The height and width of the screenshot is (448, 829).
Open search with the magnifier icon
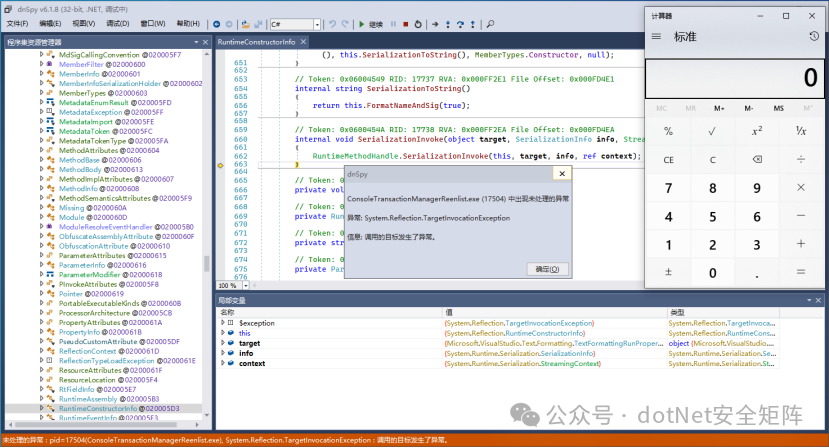point(491,24)
